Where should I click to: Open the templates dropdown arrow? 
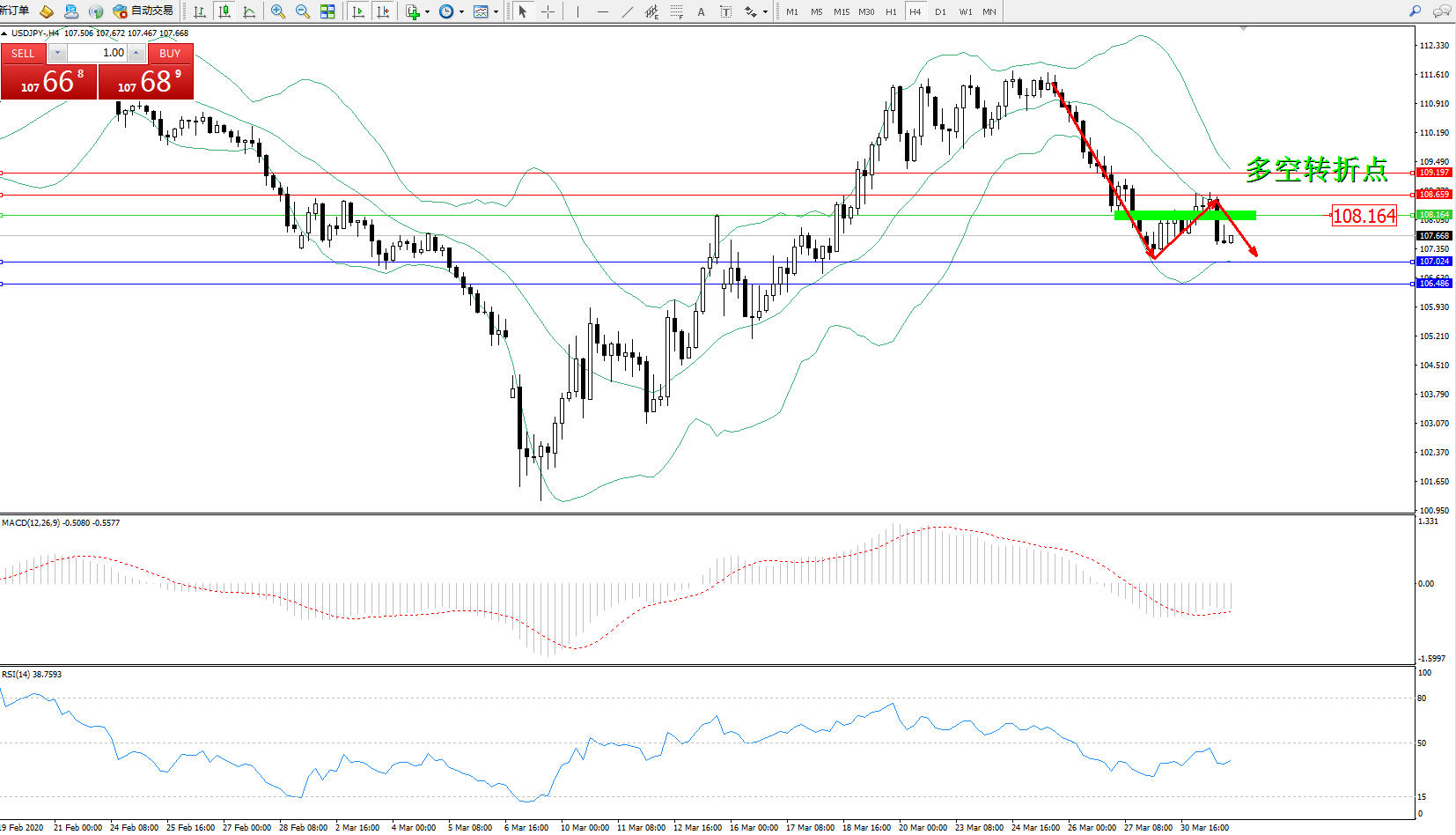pos(496,12)
